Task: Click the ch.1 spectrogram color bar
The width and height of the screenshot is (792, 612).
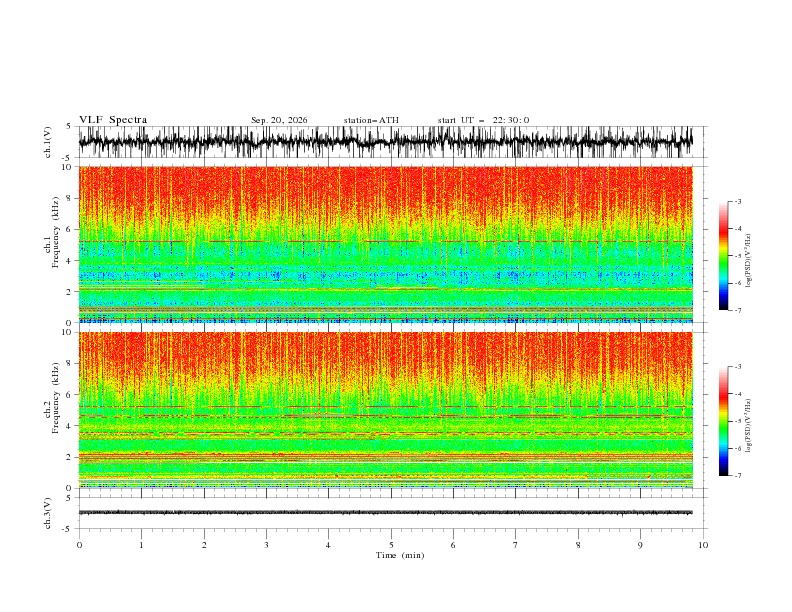Action: point(723,256)
